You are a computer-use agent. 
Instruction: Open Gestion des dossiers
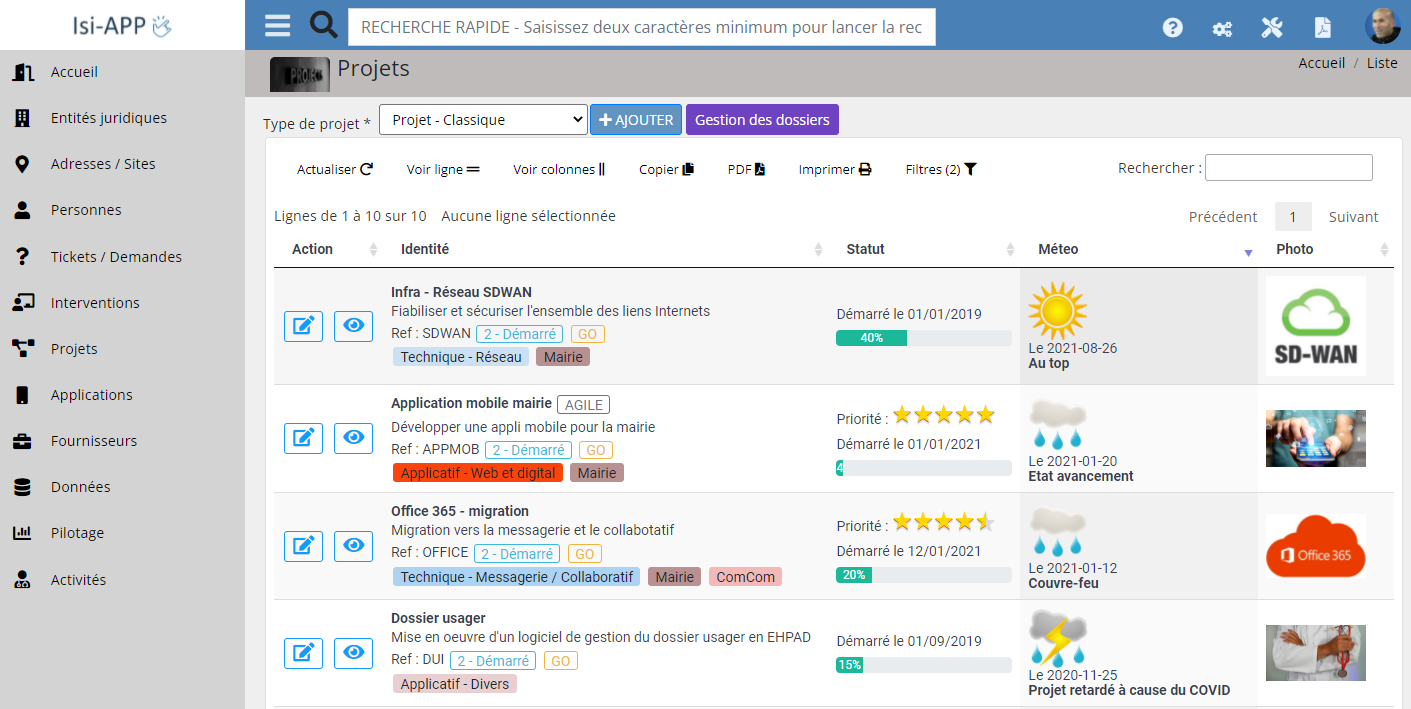(x=762, y=119)
